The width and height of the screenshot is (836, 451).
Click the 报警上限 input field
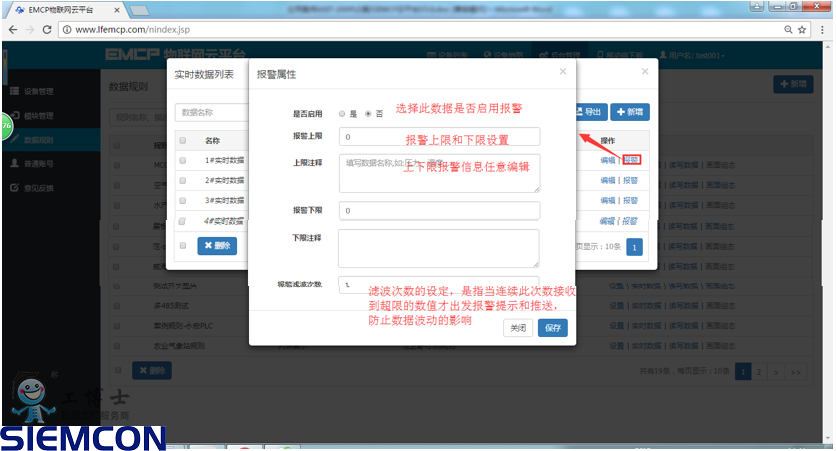click(439, 136)
